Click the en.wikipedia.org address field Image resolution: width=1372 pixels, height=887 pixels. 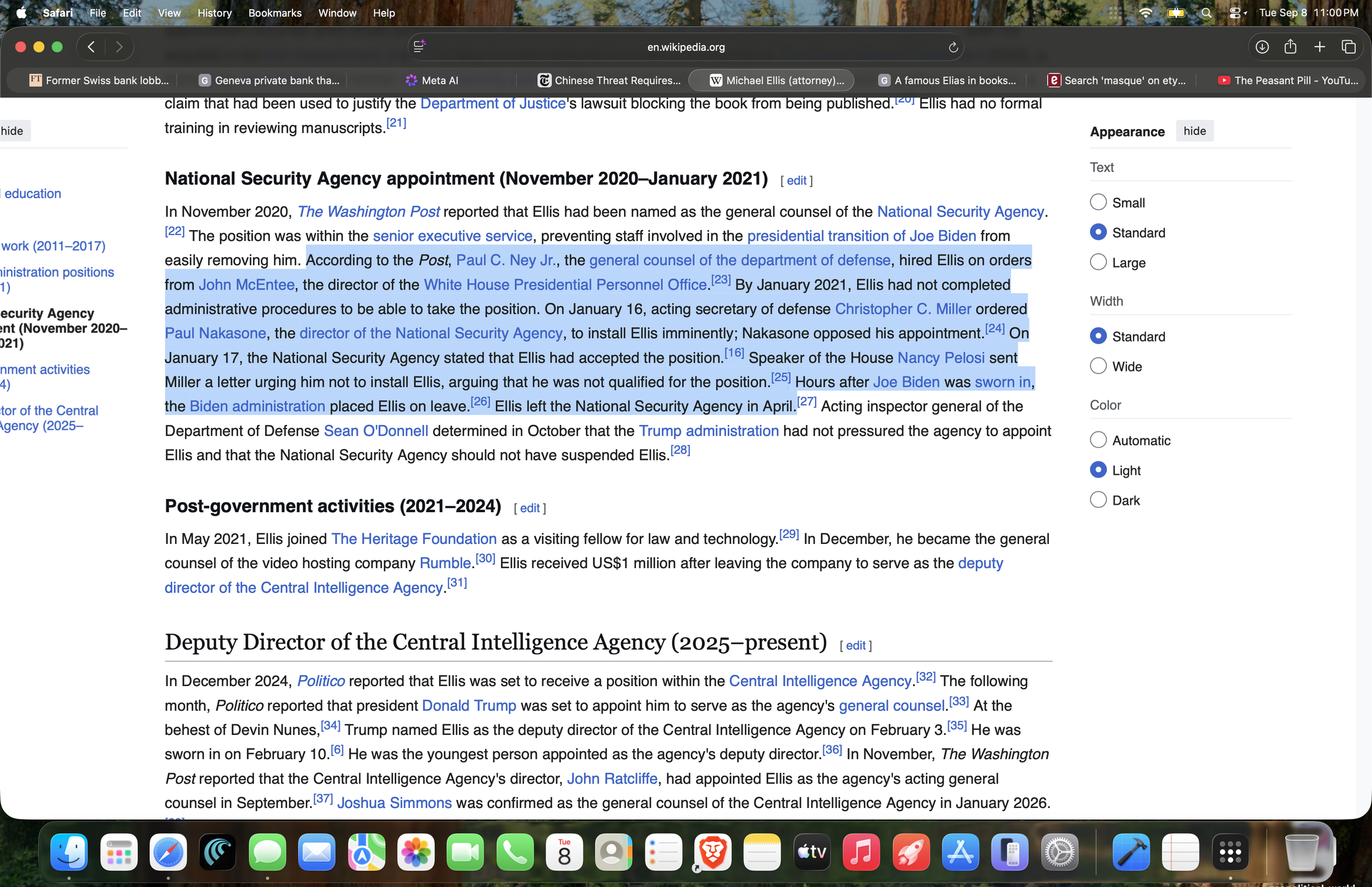(x=685, y=47)
